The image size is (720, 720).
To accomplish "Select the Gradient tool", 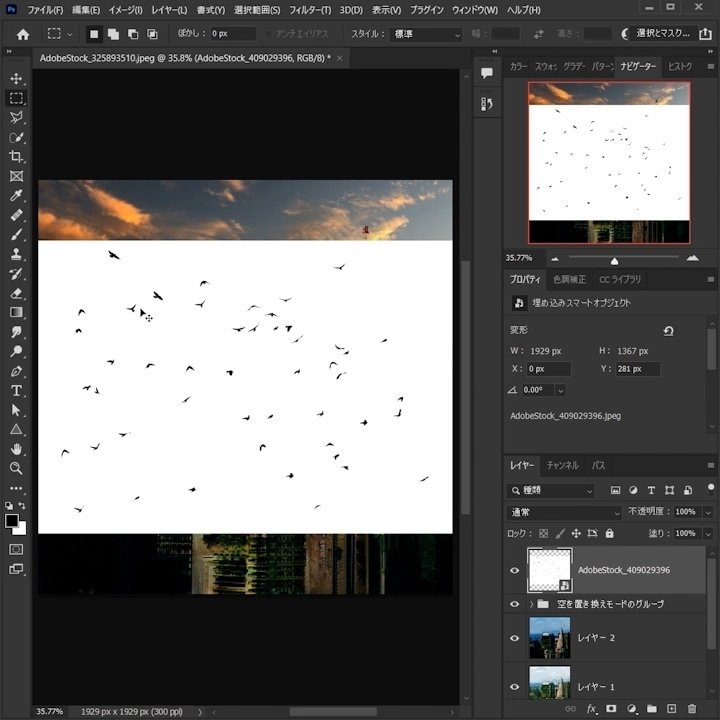I will (x=17, y=313).
